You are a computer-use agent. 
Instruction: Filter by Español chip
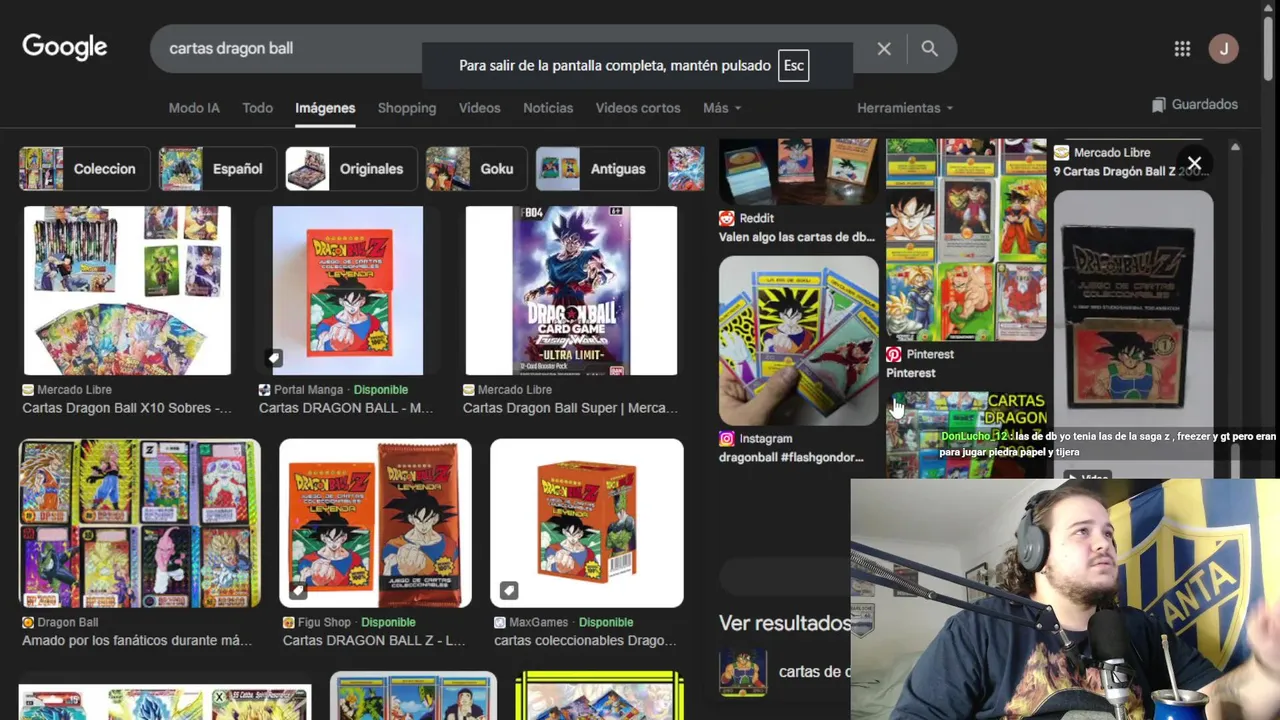pyautogui.click(x=217, y=169)
